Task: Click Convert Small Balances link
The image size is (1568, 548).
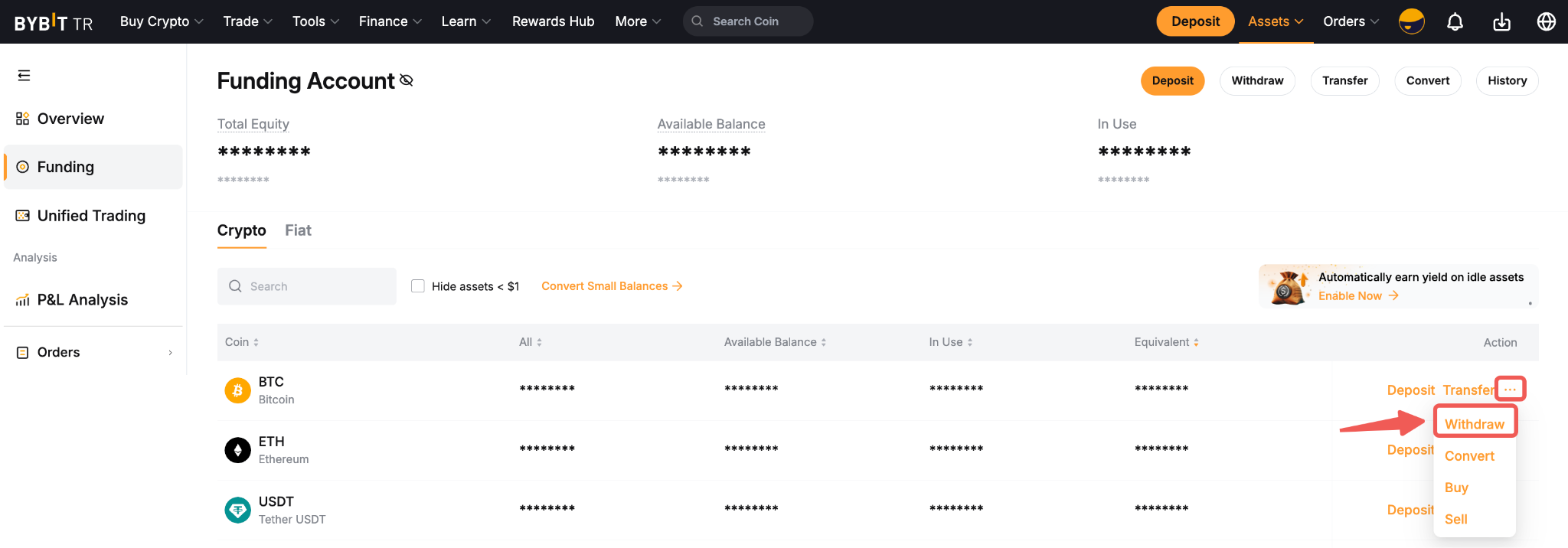Action: pos(611,286)
